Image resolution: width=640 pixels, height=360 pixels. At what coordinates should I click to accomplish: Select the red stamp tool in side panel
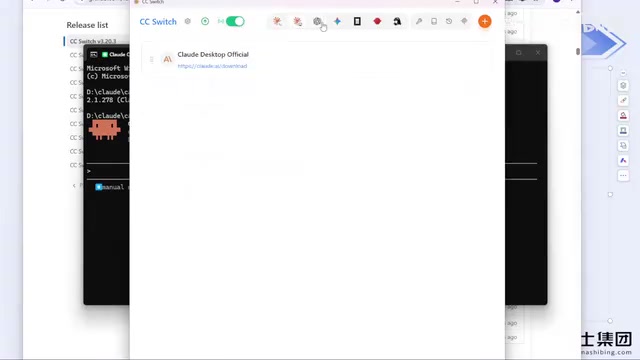point(623,116)
